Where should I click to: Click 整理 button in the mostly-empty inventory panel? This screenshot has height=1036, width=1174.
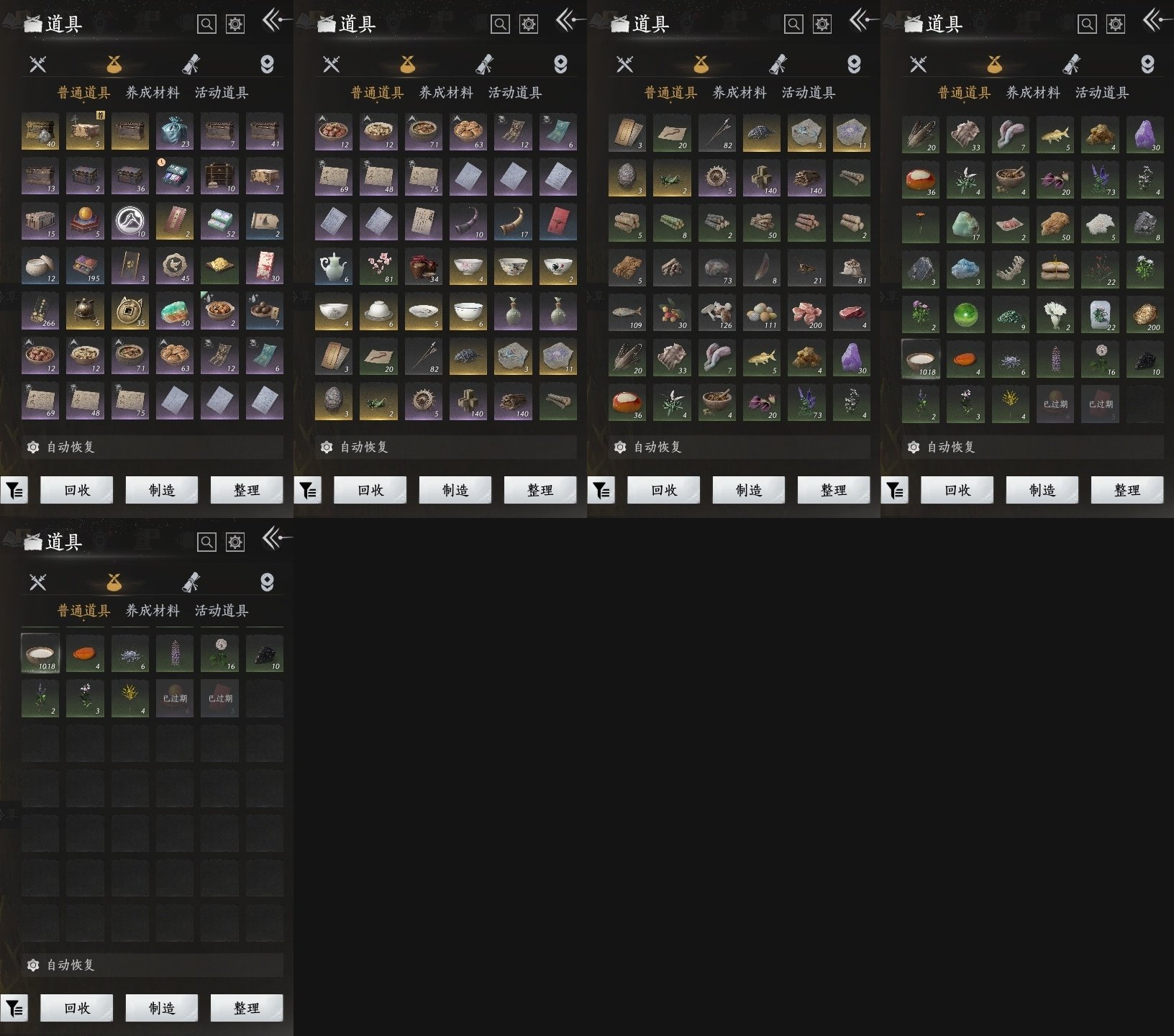pyautogui.click(x=247, y=1008)
